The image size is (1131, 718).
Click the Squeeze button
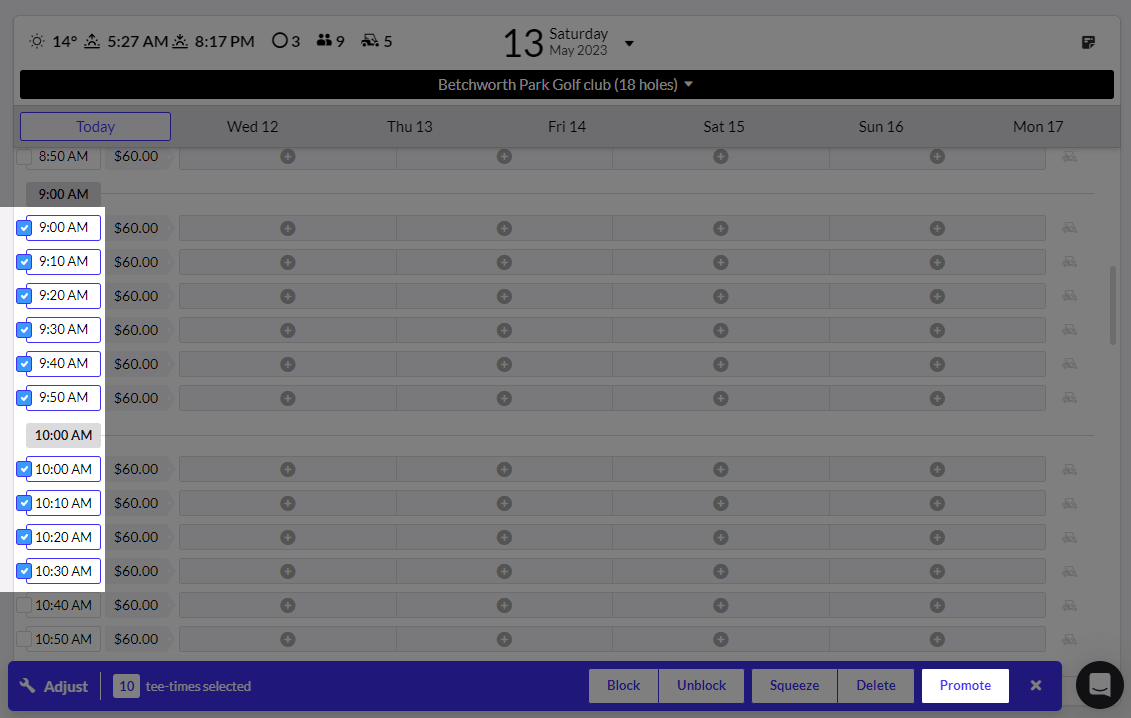[794, 685]
